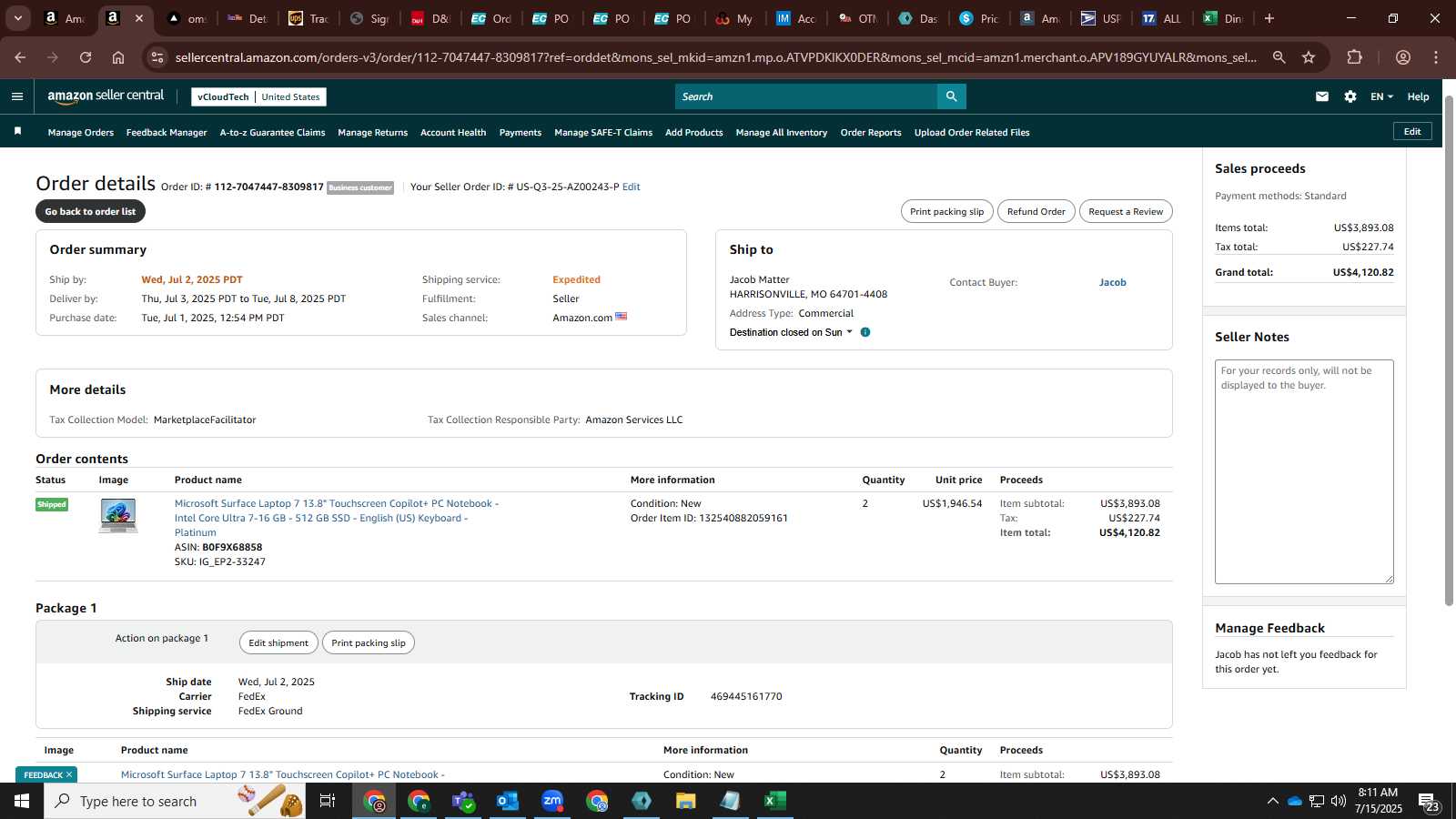Click the bookmark icon in the nav bar
1456x819 pixels.
click(17, 132)
